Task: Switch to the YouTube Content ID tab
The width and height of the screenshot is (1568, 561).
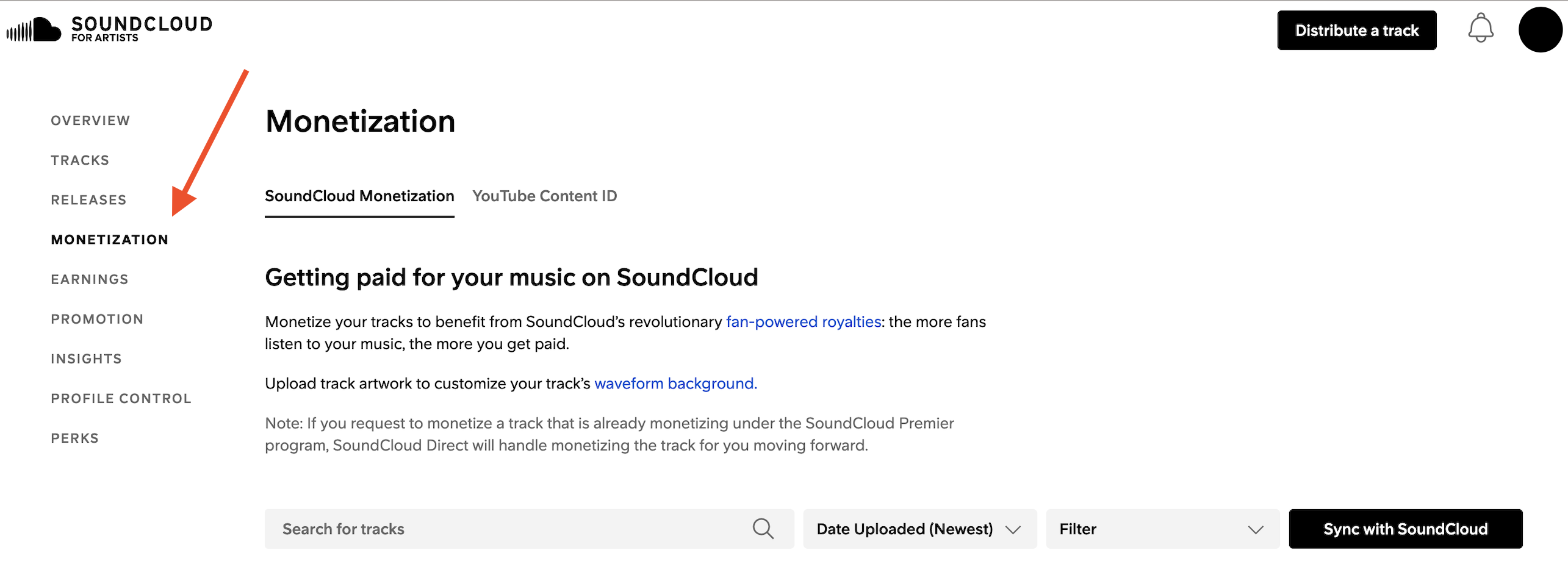Action: pos(544,196)
